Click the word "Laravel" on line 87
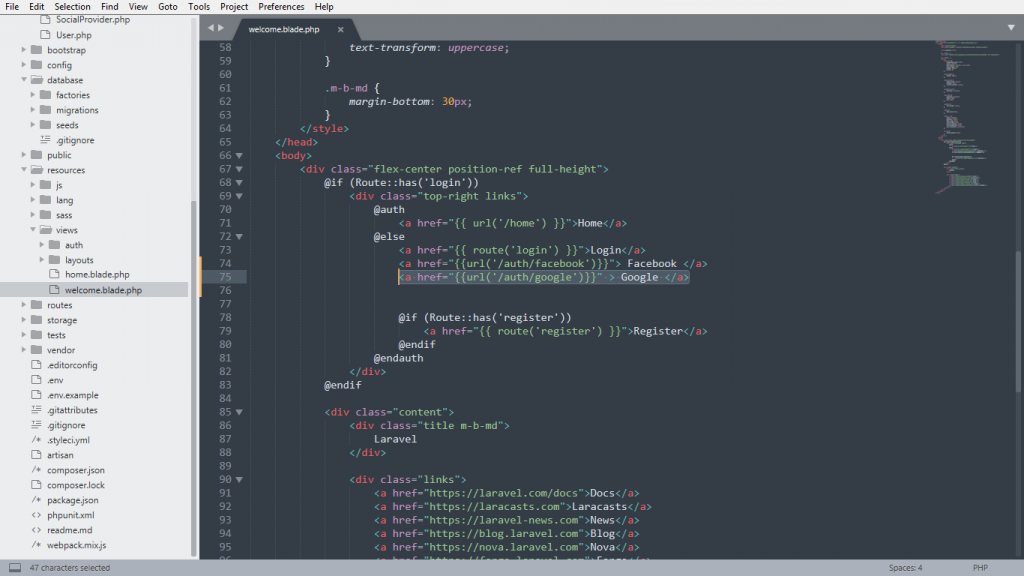The height and width of the screenshot is (576, 1024). click(x=395, y=440)
